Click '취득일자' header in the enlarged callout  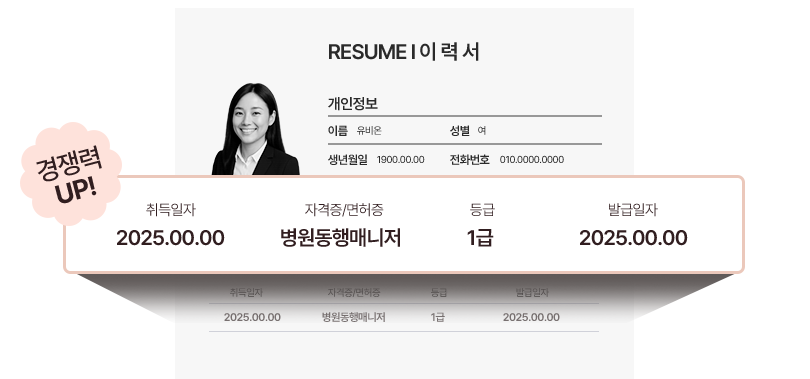(x=171, y=210)
